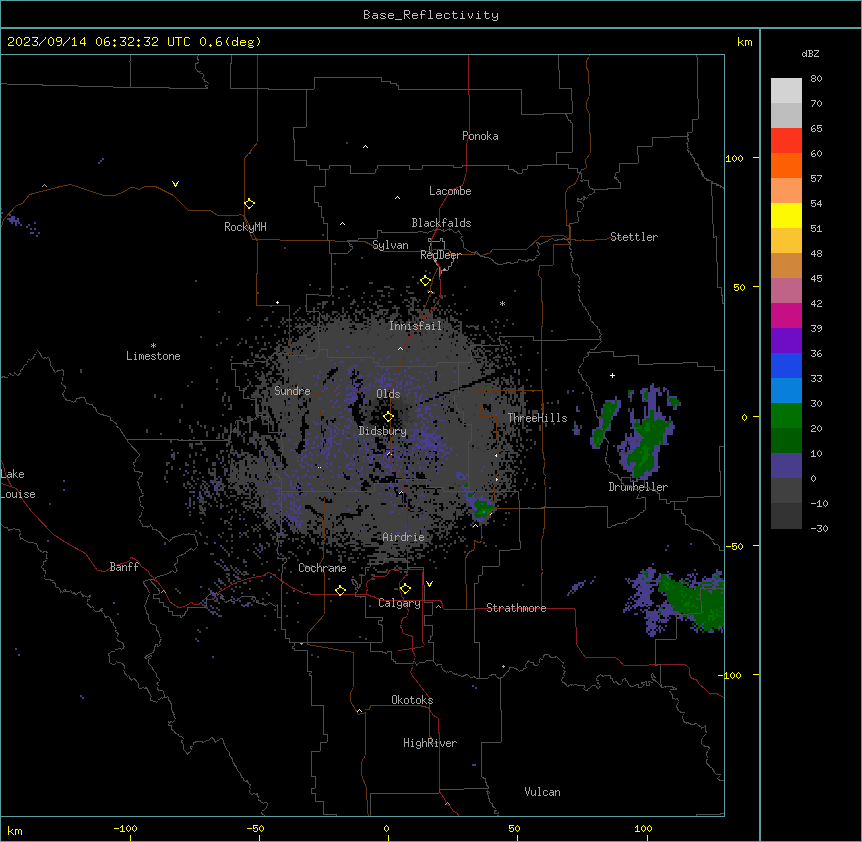Pick the orange 57-60 dBZ legend swatch
The image size is (862, 842).
click(x=786, y=165)
